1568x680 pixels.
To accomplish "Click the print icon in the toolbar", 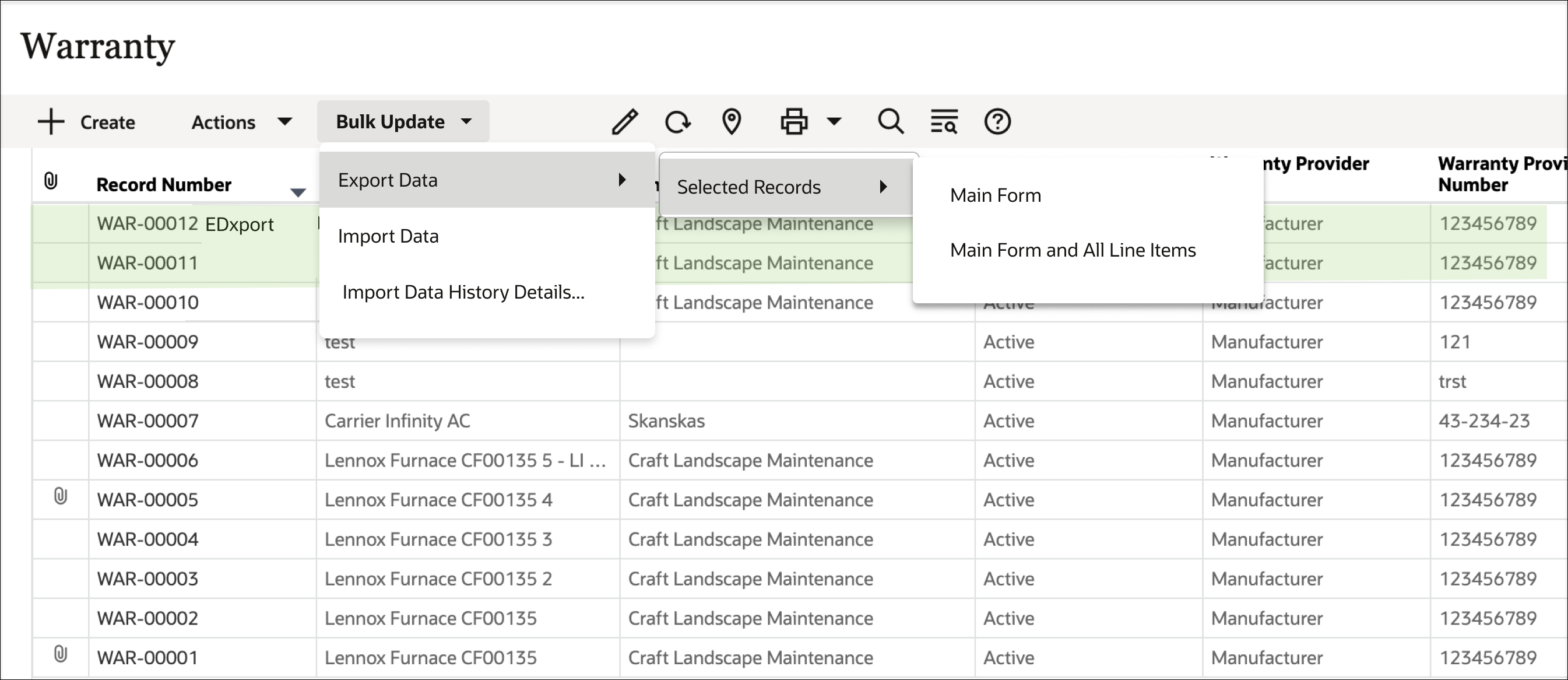I will click(793, 121).
